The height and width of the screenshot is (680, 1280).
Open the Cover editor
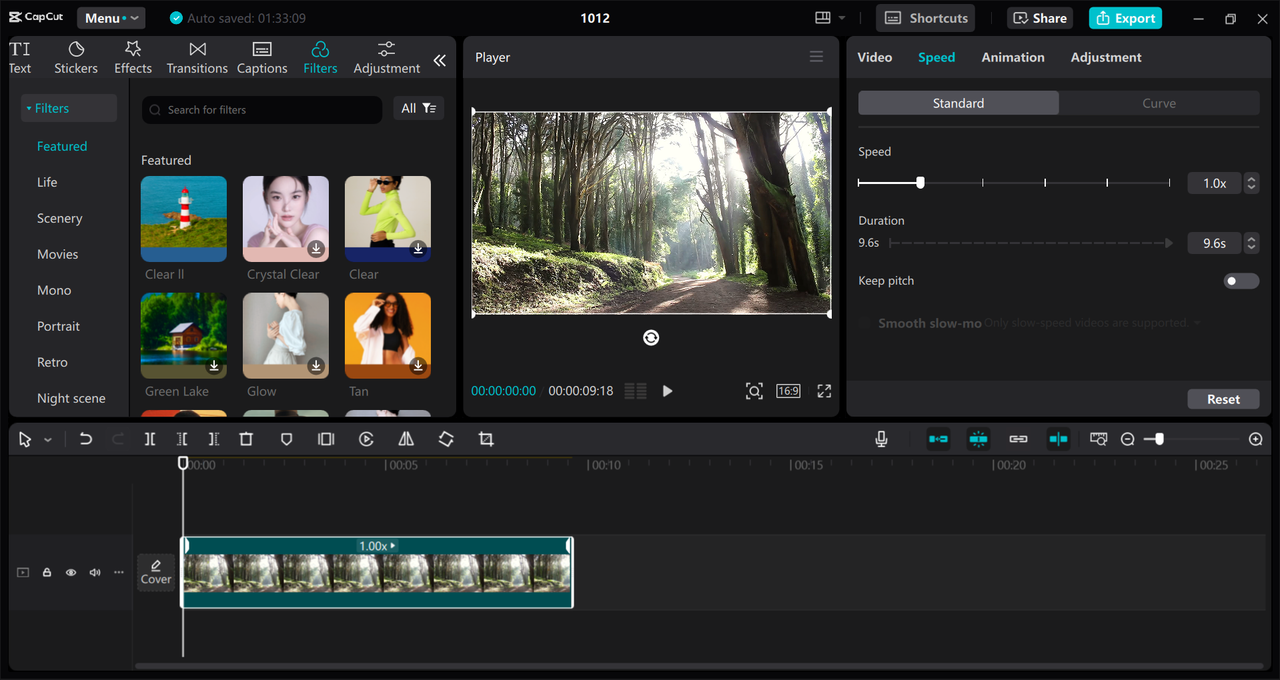pos(156,572)
